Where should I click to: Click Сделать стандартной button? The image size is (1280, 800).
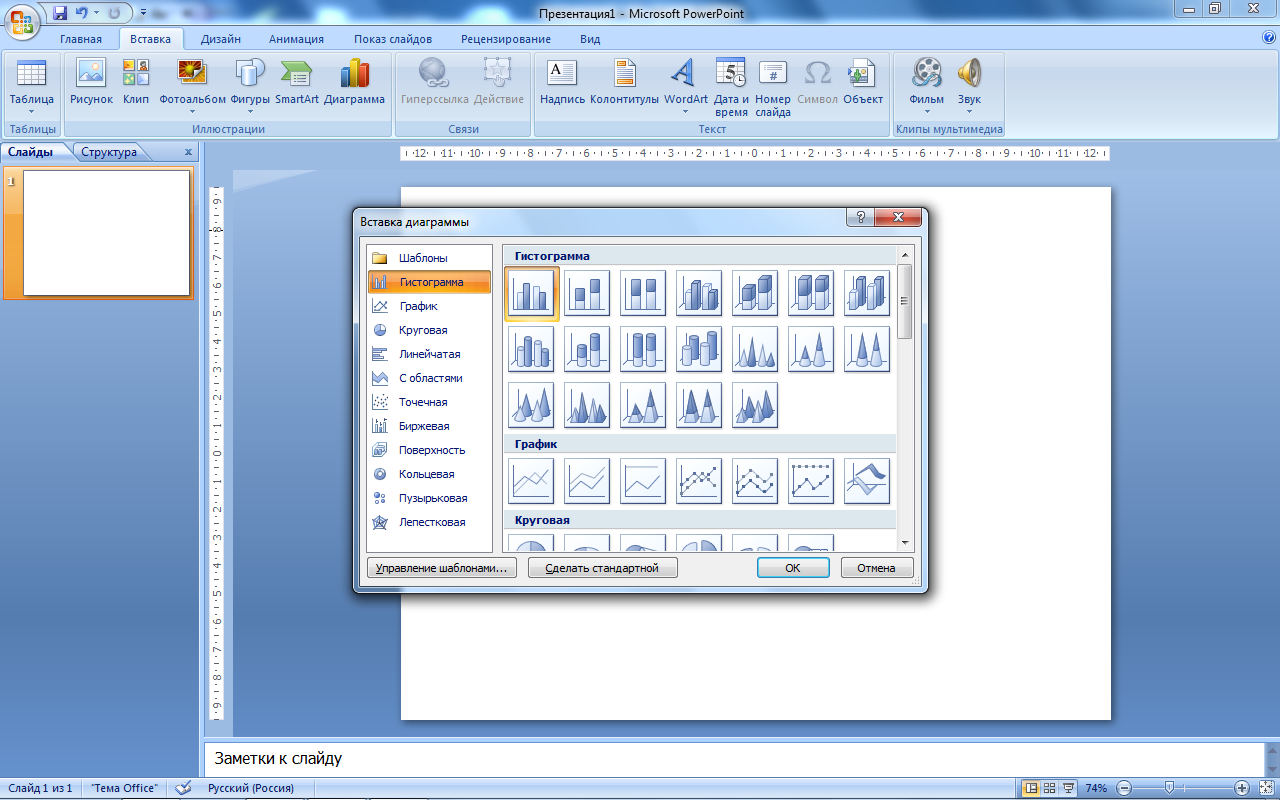(x=603, y=568)
